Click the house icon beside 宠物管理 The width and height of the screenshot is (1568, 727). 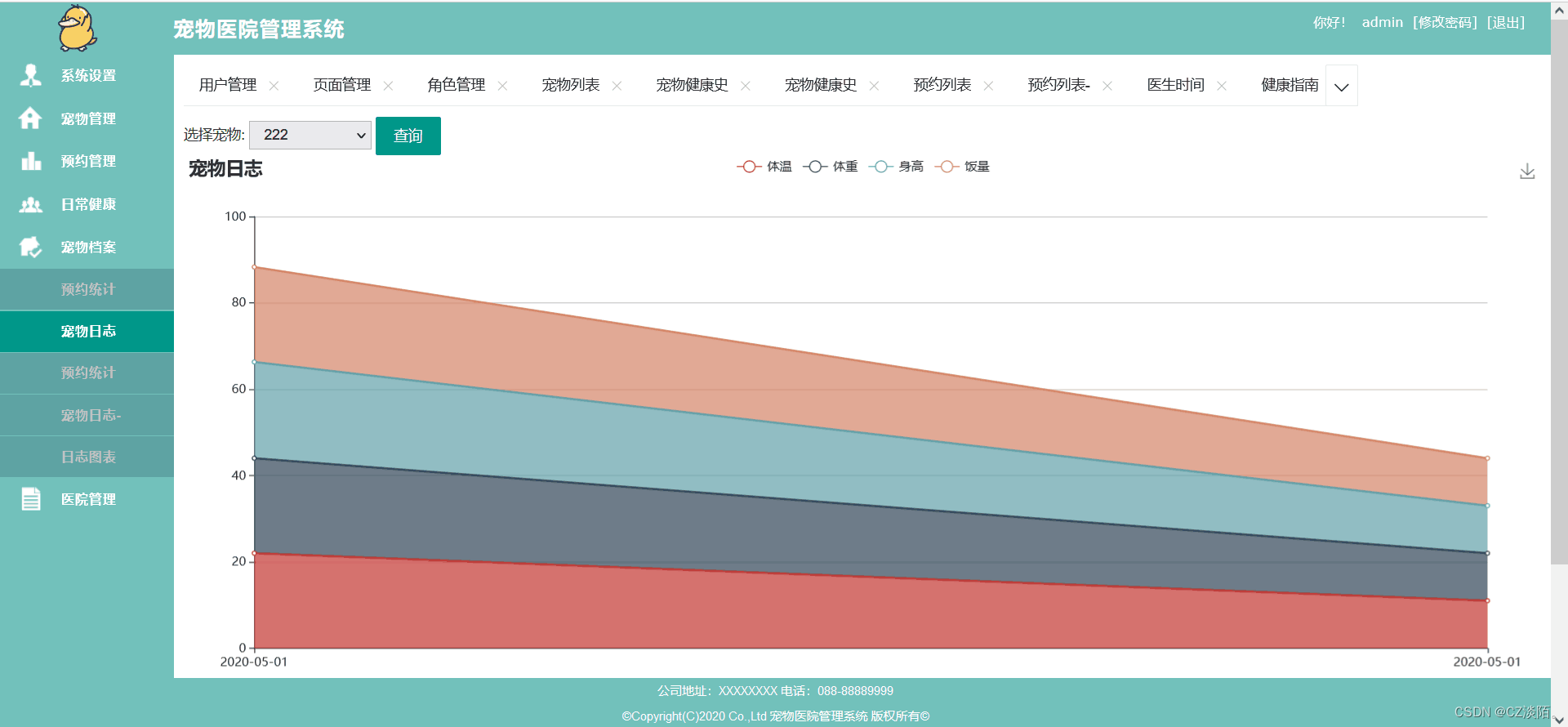[30, 118]
